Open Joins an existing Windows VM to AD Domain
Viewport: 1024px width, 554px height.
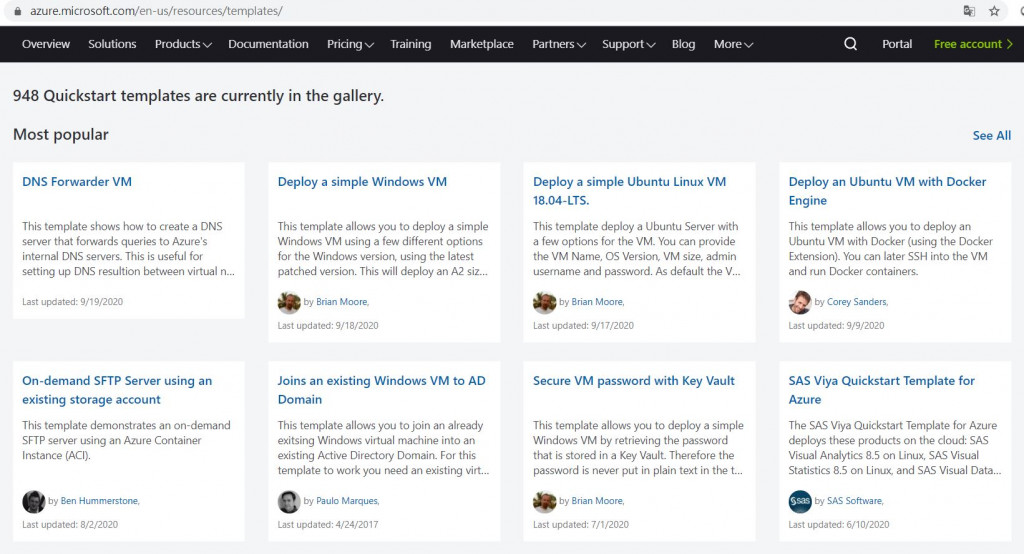381,390
